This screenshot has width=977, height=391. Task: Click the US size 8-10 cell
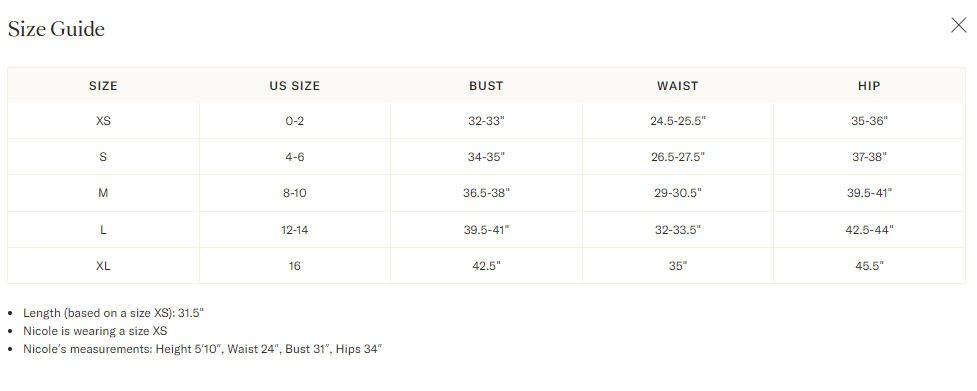click(x=295, y=193)
